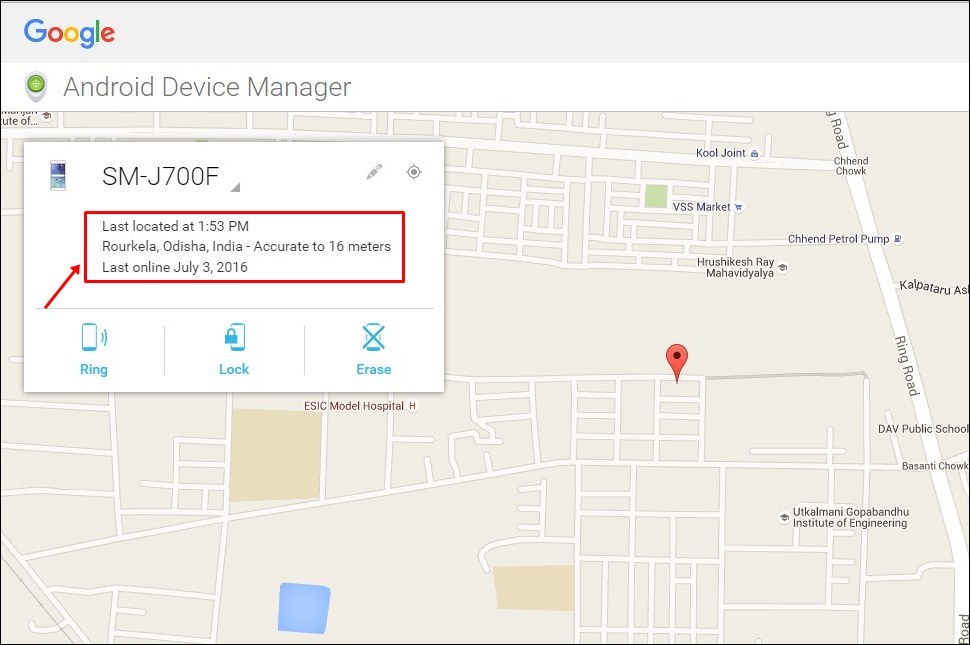Click the green park square near VSS Market
The height and width of the screenshot is (645, 970).
coord(656,196)
